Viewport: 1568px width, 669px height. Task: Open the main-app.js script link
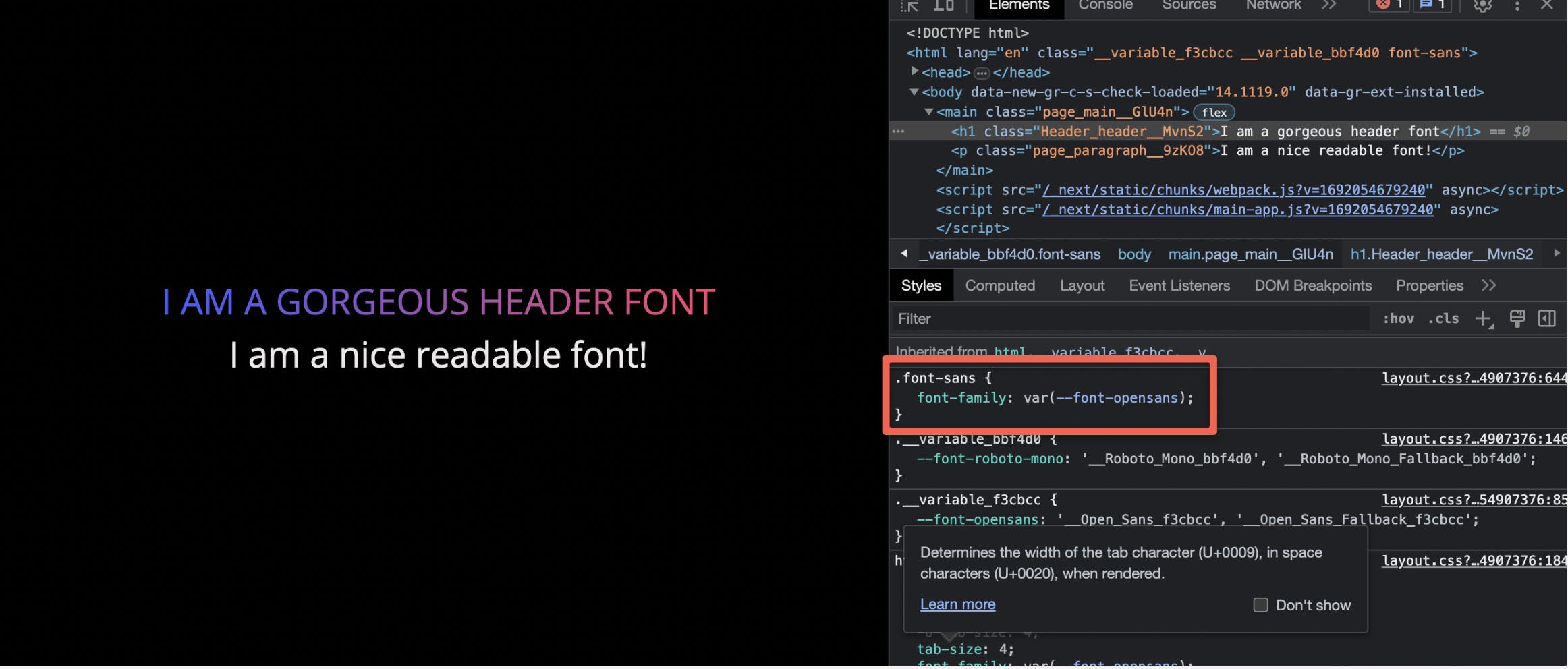click(x=1237, y=210)
